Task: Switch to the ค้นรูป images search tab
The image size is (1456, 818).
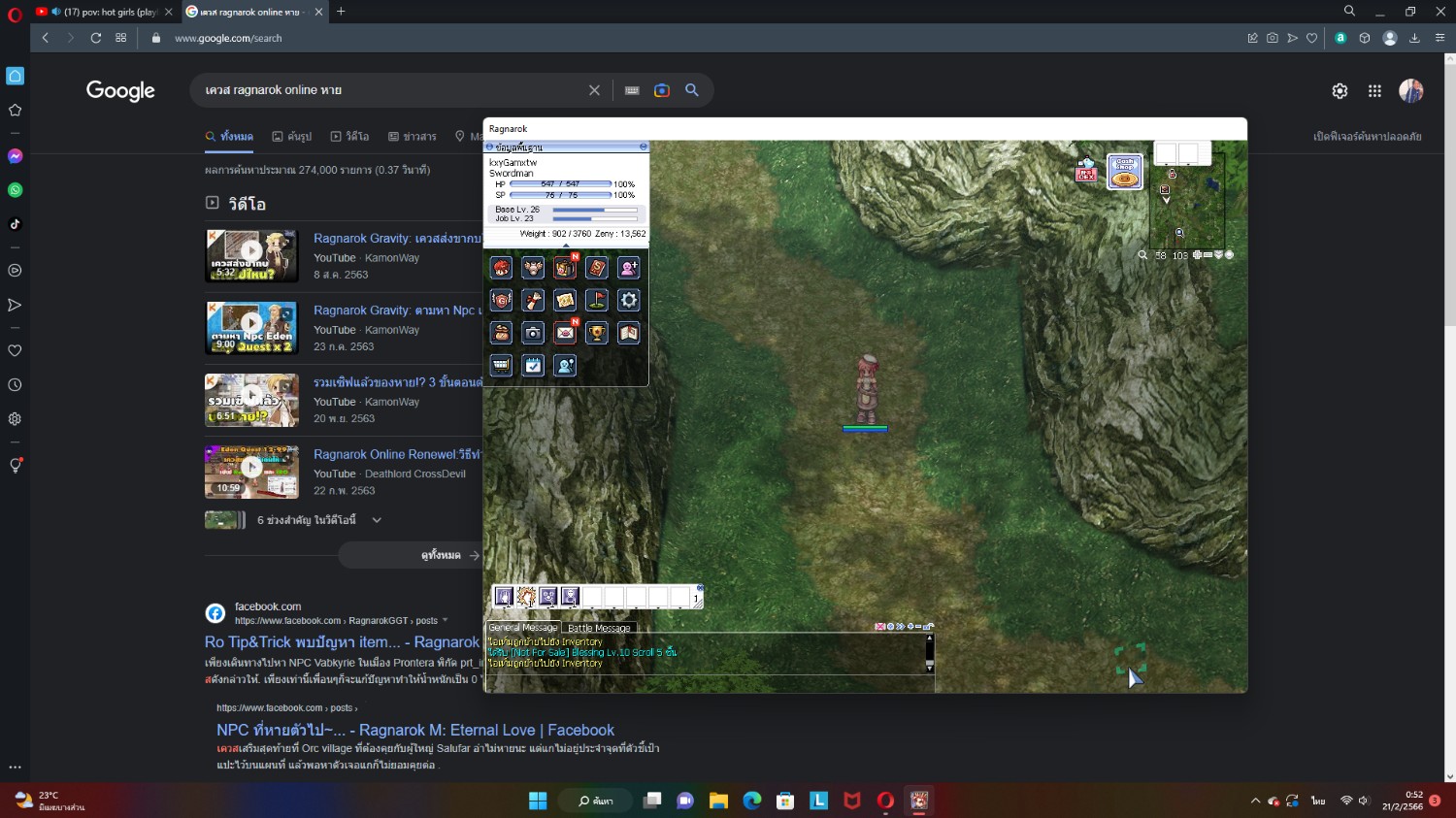Action: pyautogui.click(x=292, y=137)
